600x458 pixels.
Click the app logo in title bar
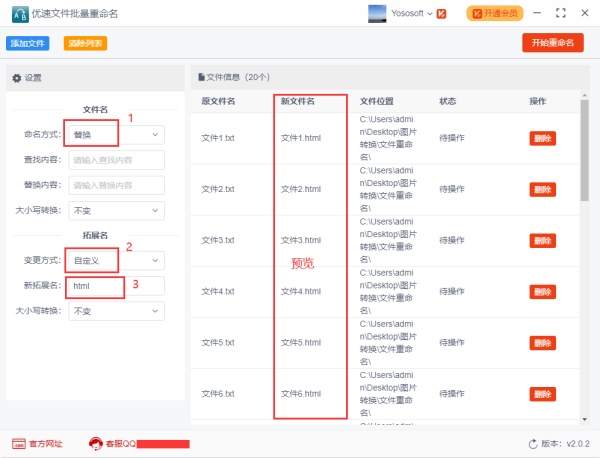[19, 15]
